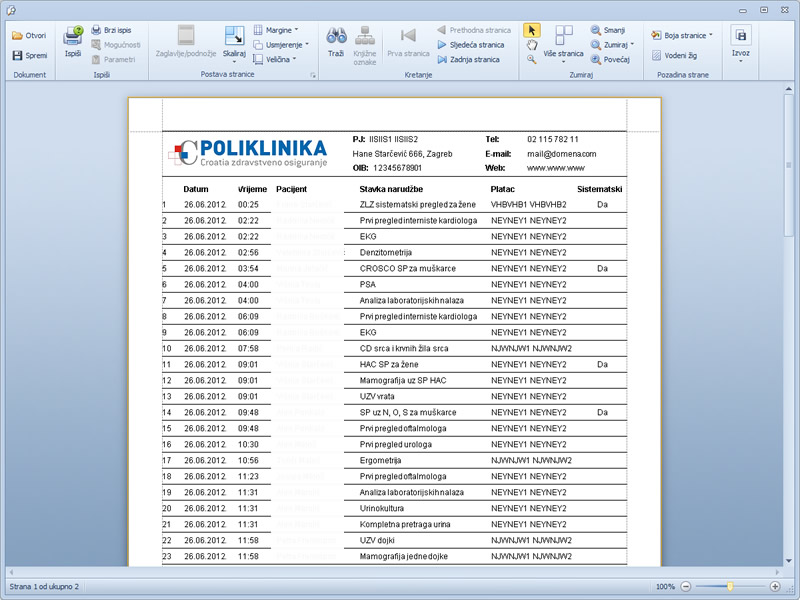Click the 'UZV vrata' cell
This screenshot has width=800, height=600.
click(377, 396)
